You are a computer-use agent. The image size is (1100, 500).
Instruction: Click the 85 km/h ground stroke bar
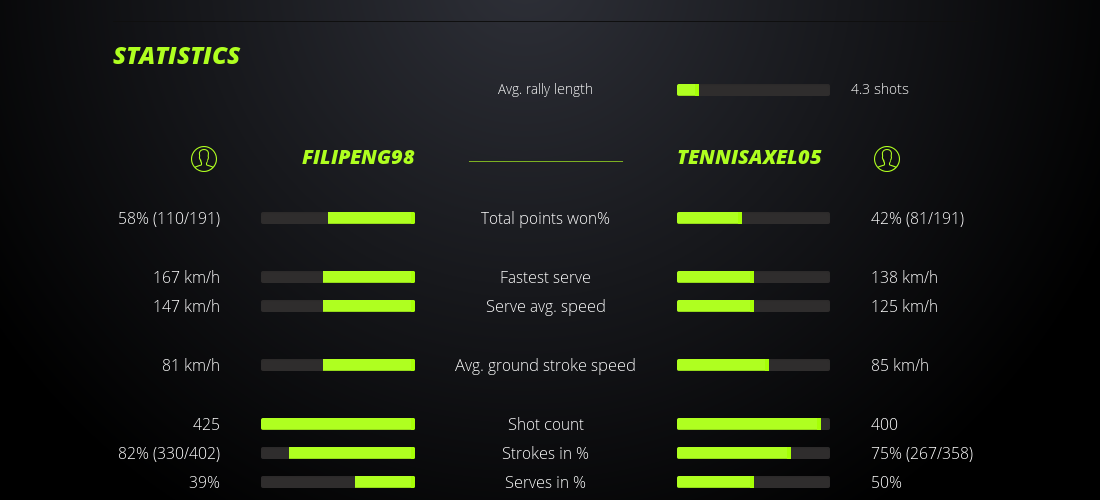tap(753, 365)
